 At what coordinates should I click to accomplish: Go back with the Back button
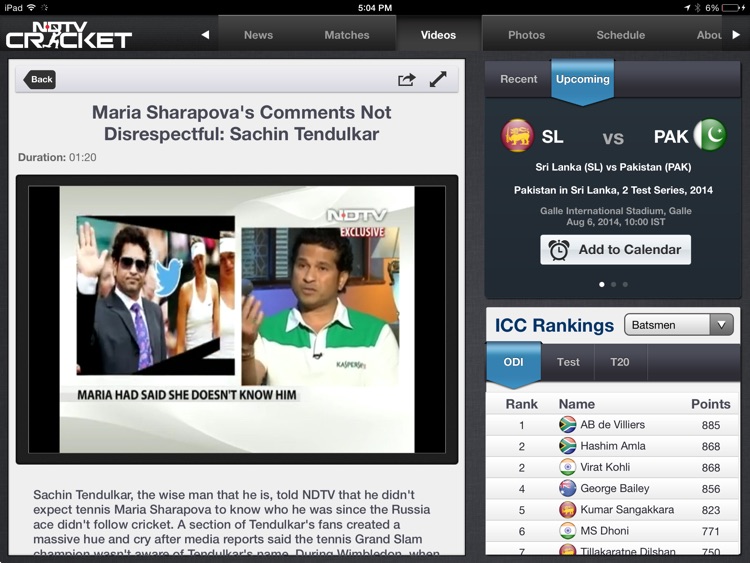[40, 79]
